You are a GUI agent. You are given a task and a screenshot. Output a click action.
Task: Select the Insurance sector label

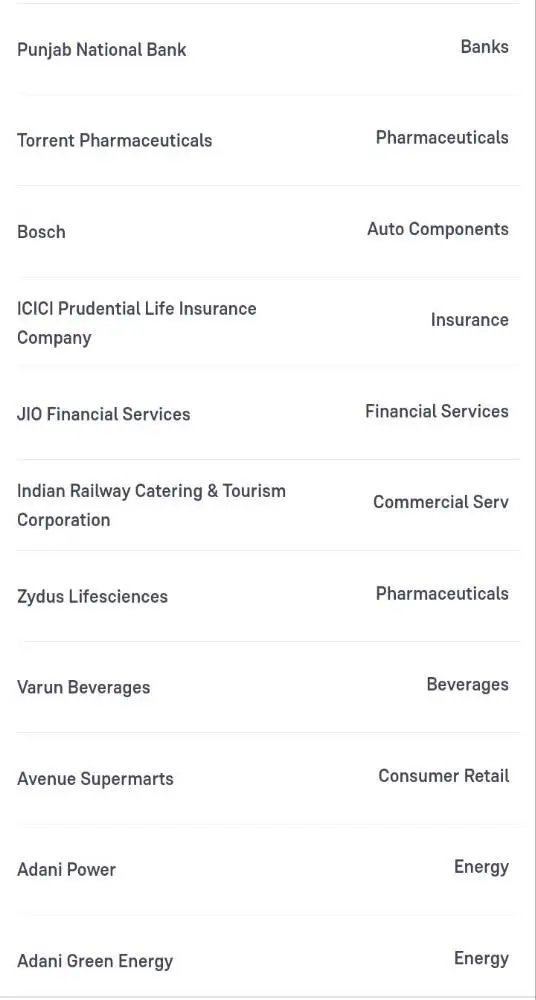(470, 320)
